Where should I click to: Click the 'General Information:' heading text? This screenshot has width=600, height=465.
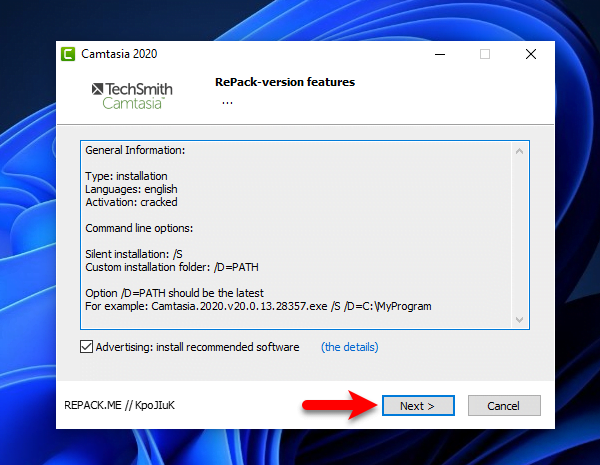135,150
